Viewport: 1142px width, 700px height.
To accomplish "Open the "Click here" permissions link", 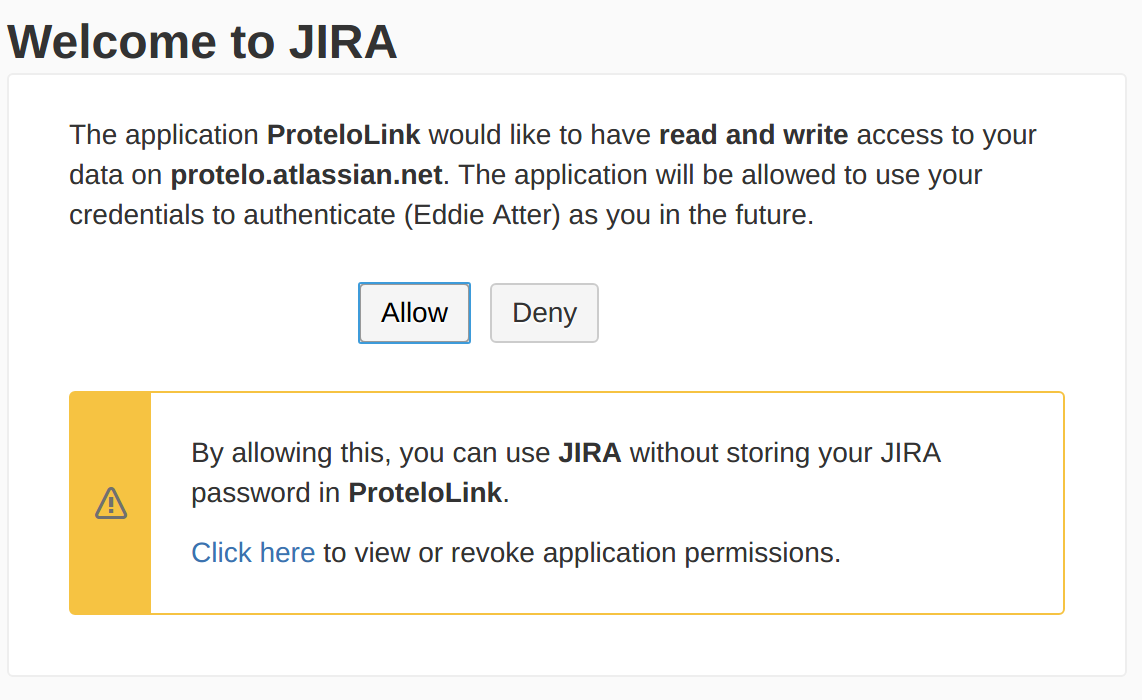I will tap(253, 552).
